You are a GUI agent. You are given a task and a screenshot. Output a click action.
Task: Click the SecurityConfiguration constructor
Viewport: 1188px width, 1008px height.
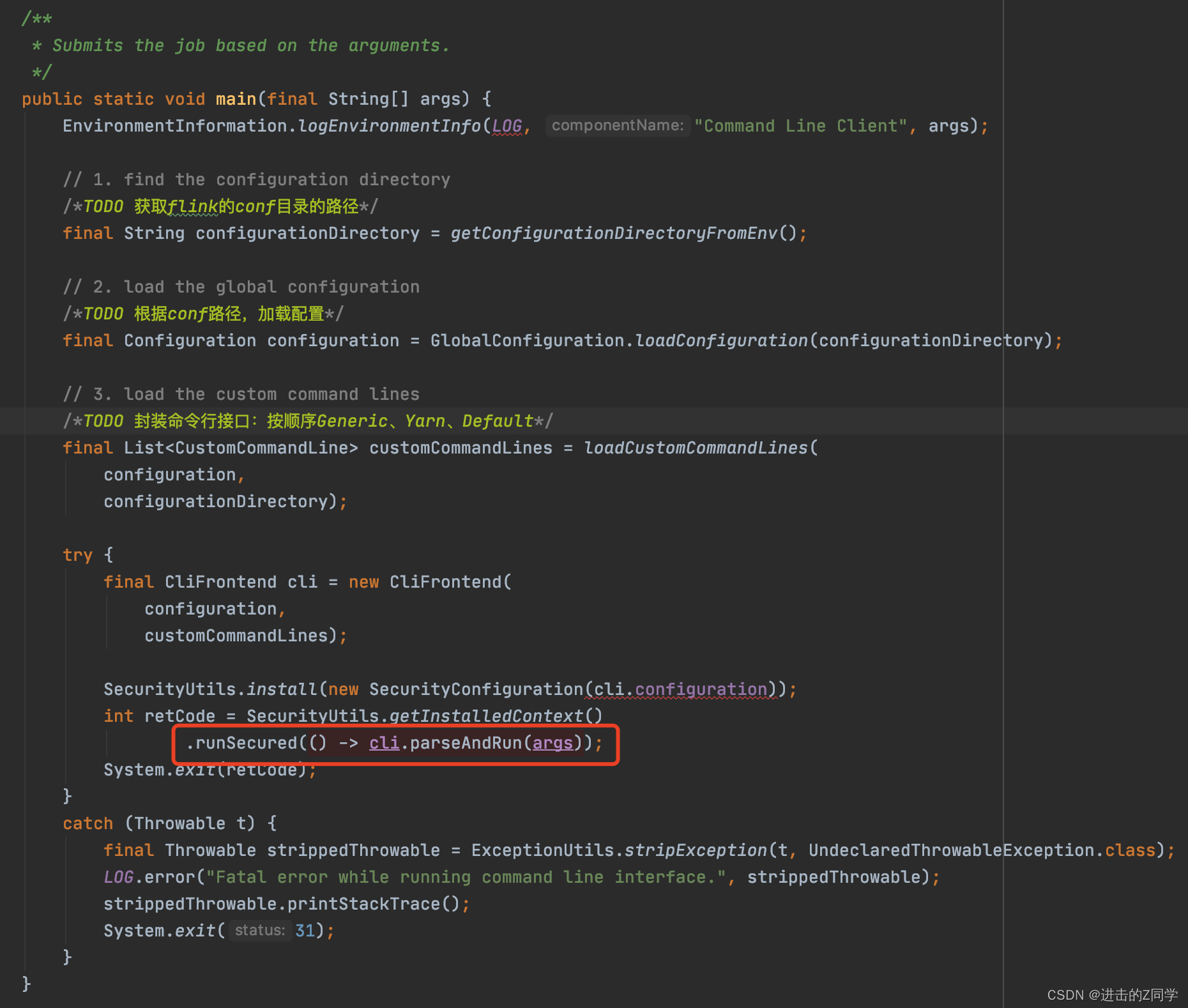[x=476, y=689]
